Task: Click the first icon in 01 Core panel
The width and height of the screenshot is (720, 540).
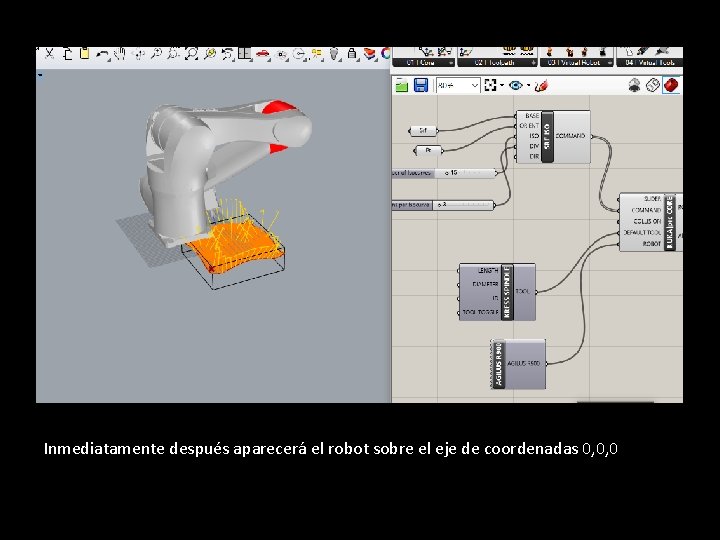Action: point(425,52)
